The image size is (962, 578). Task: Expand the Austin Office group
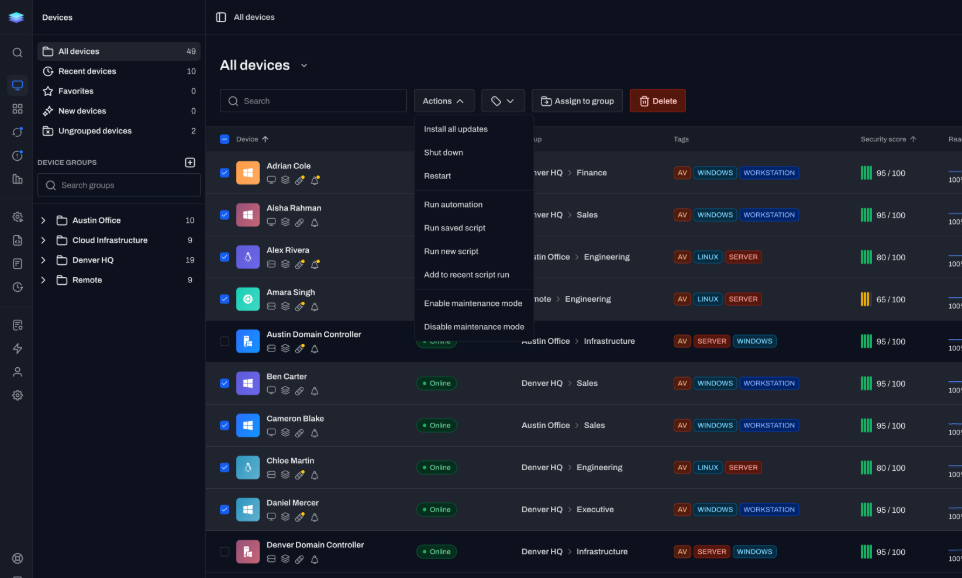coord(43,220)
